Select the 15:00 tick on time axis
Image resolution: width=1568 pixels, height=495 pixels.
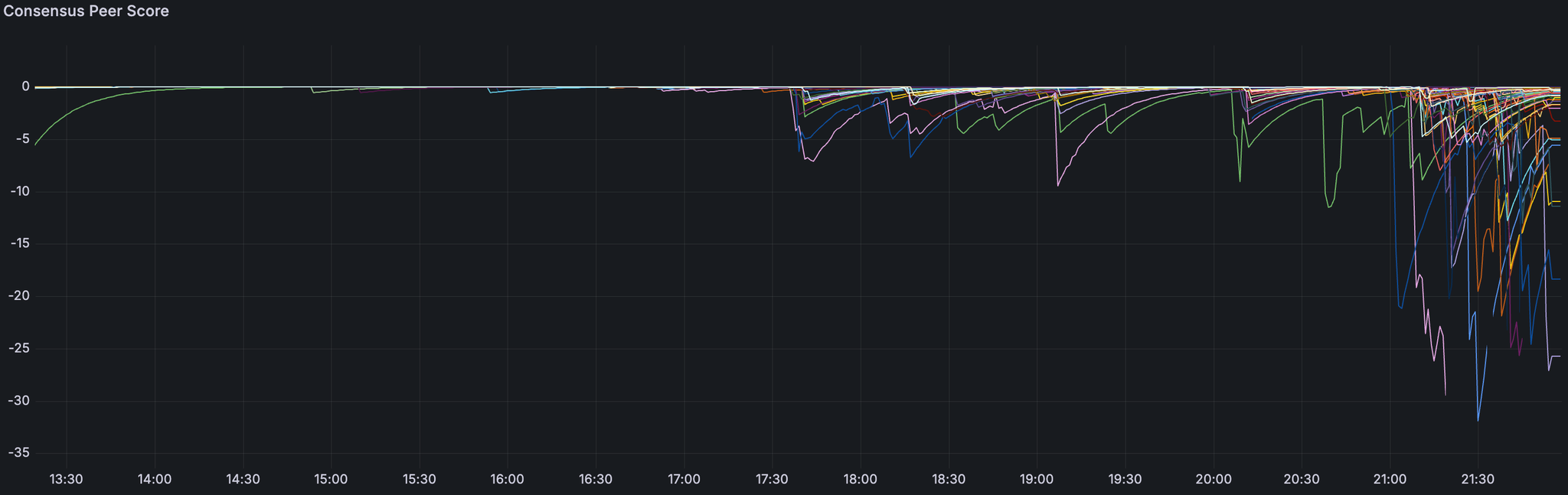331,480
